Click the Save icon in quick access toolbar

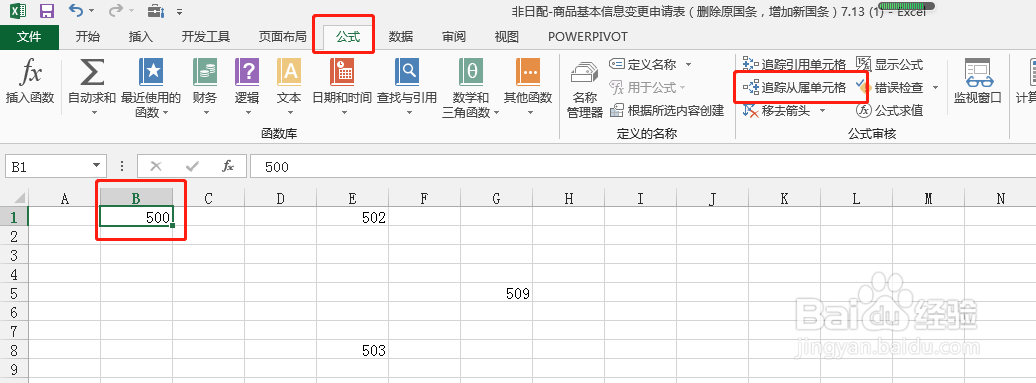coord(47,11)
